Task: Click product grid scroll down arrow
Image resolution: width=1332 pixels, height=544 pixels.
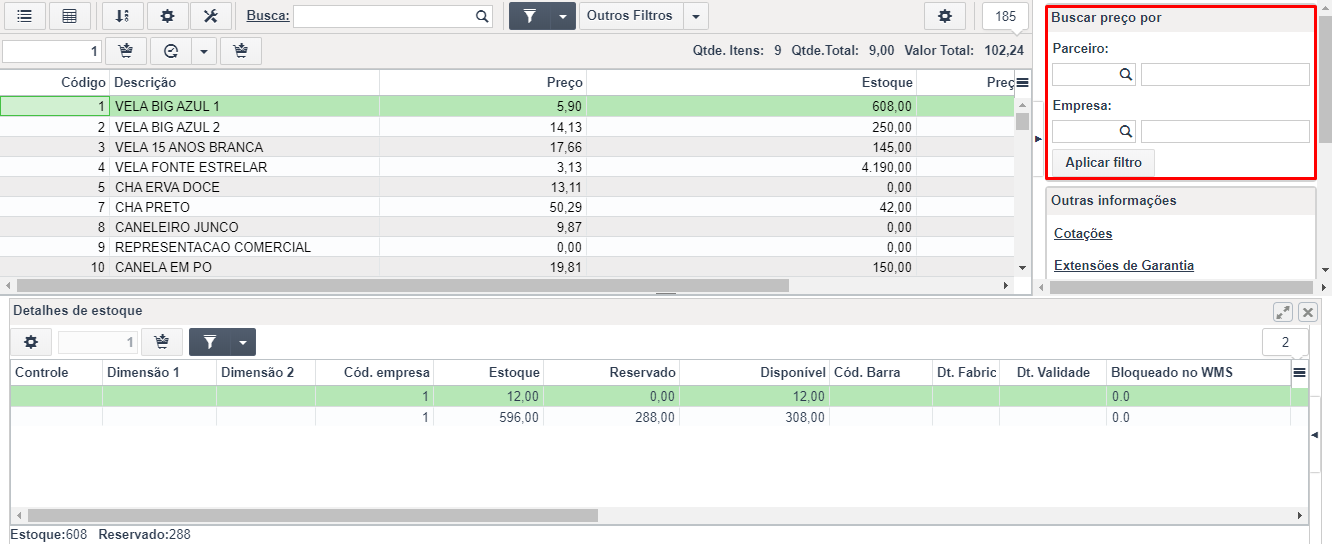Action: point(1022,268)
